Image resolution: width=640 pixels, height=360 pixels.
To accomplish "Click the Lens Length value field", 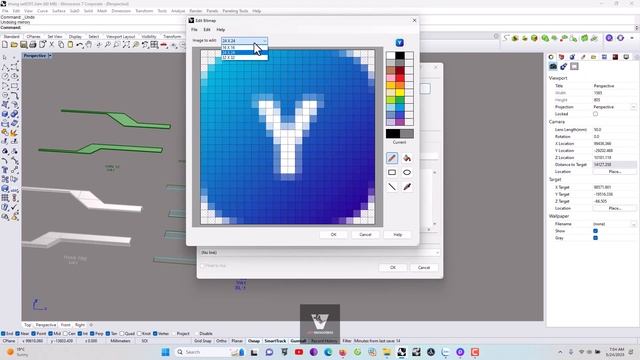I will (x=614, y=129).
